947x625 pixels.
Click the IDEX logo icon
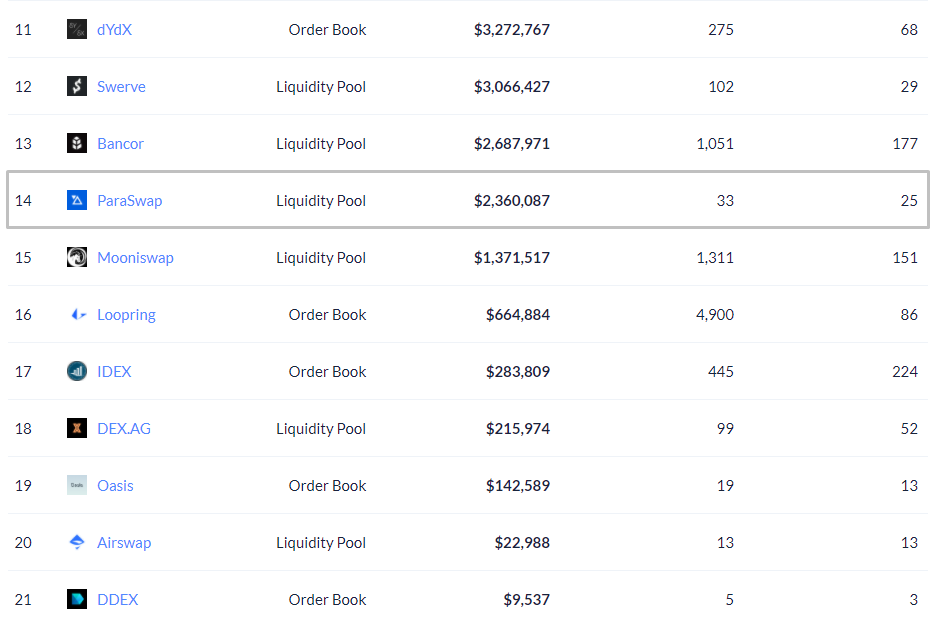(x=77, y=372)
